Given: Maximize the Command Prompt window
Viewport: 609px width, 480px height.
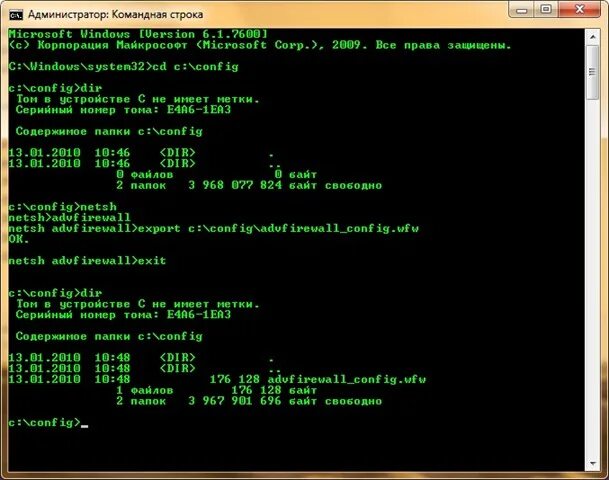Looking at the screenshot, I should 546,9.
